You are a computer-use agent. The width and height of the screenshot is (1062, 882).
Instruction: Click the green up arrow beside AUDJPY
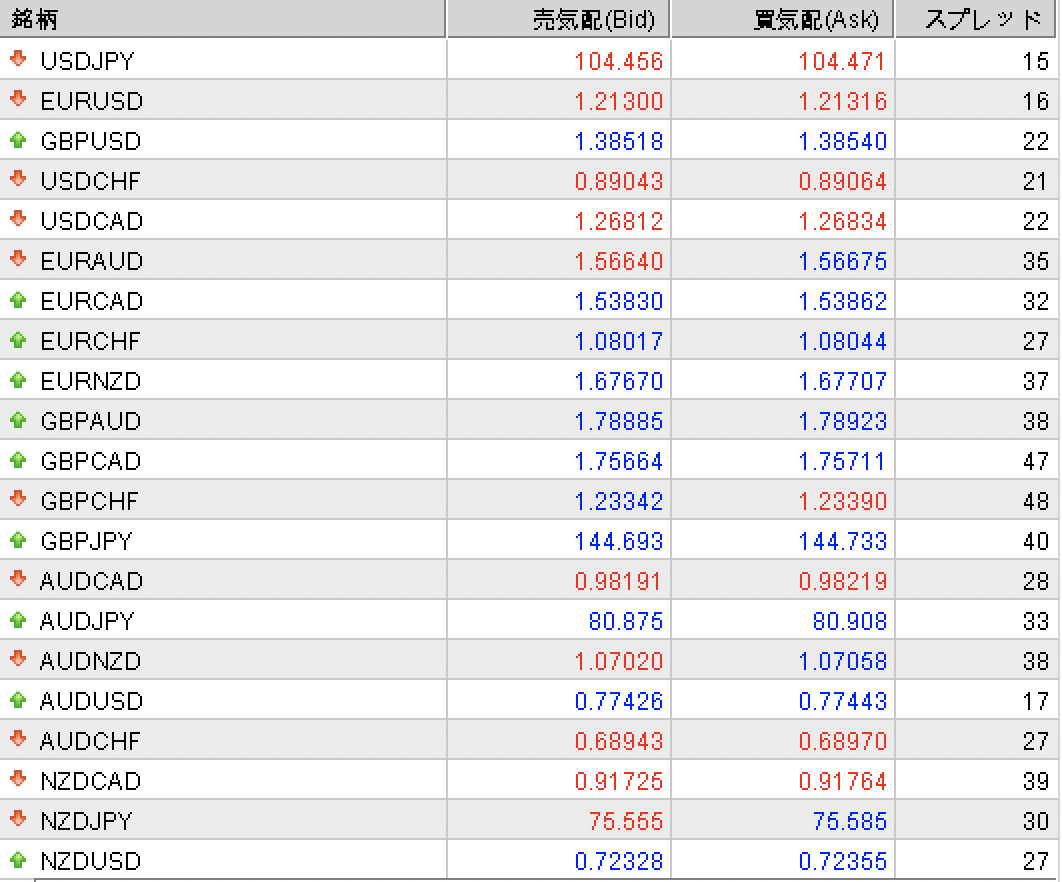[x=18, y=620]
